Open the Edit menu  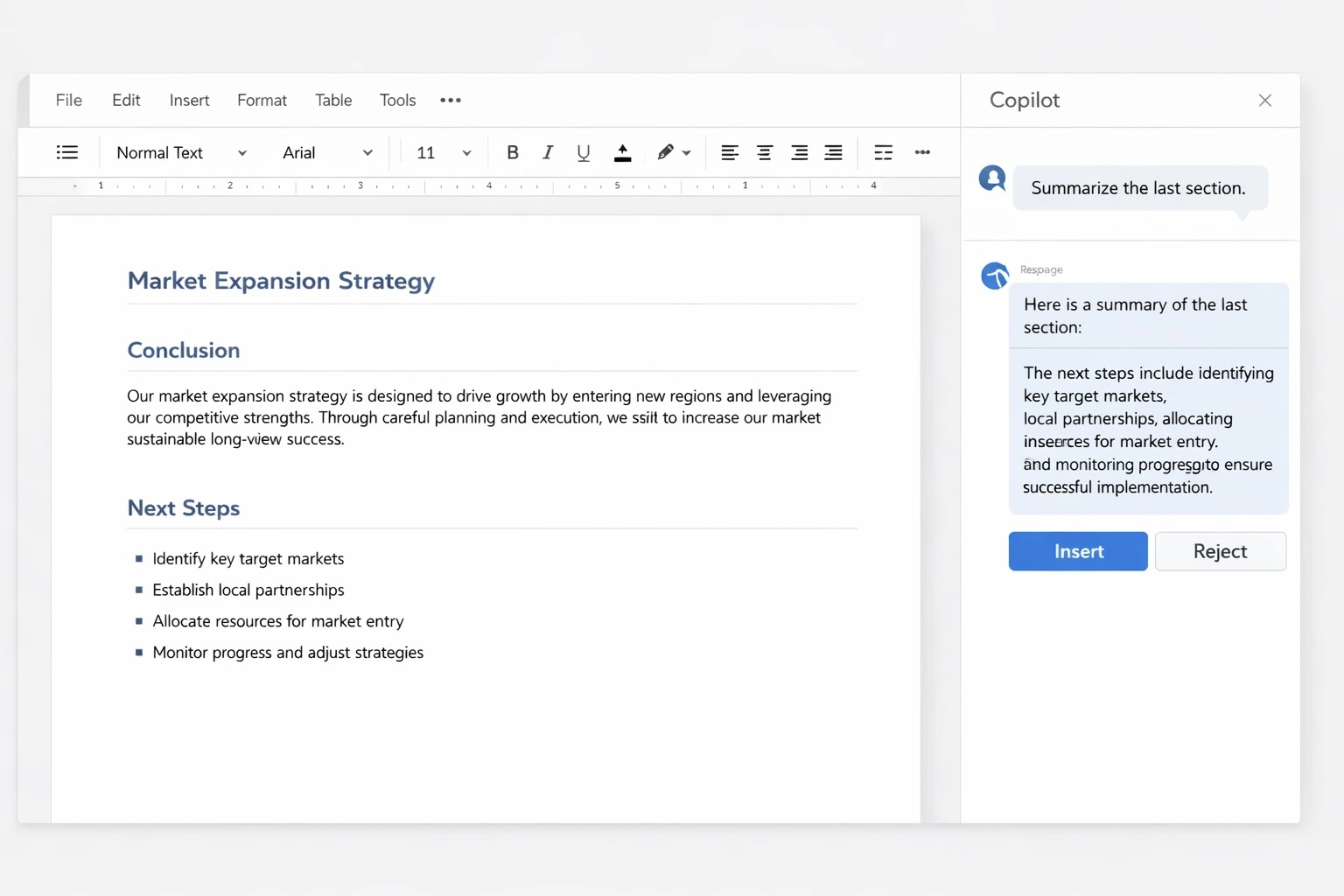[x=126, y=100]
